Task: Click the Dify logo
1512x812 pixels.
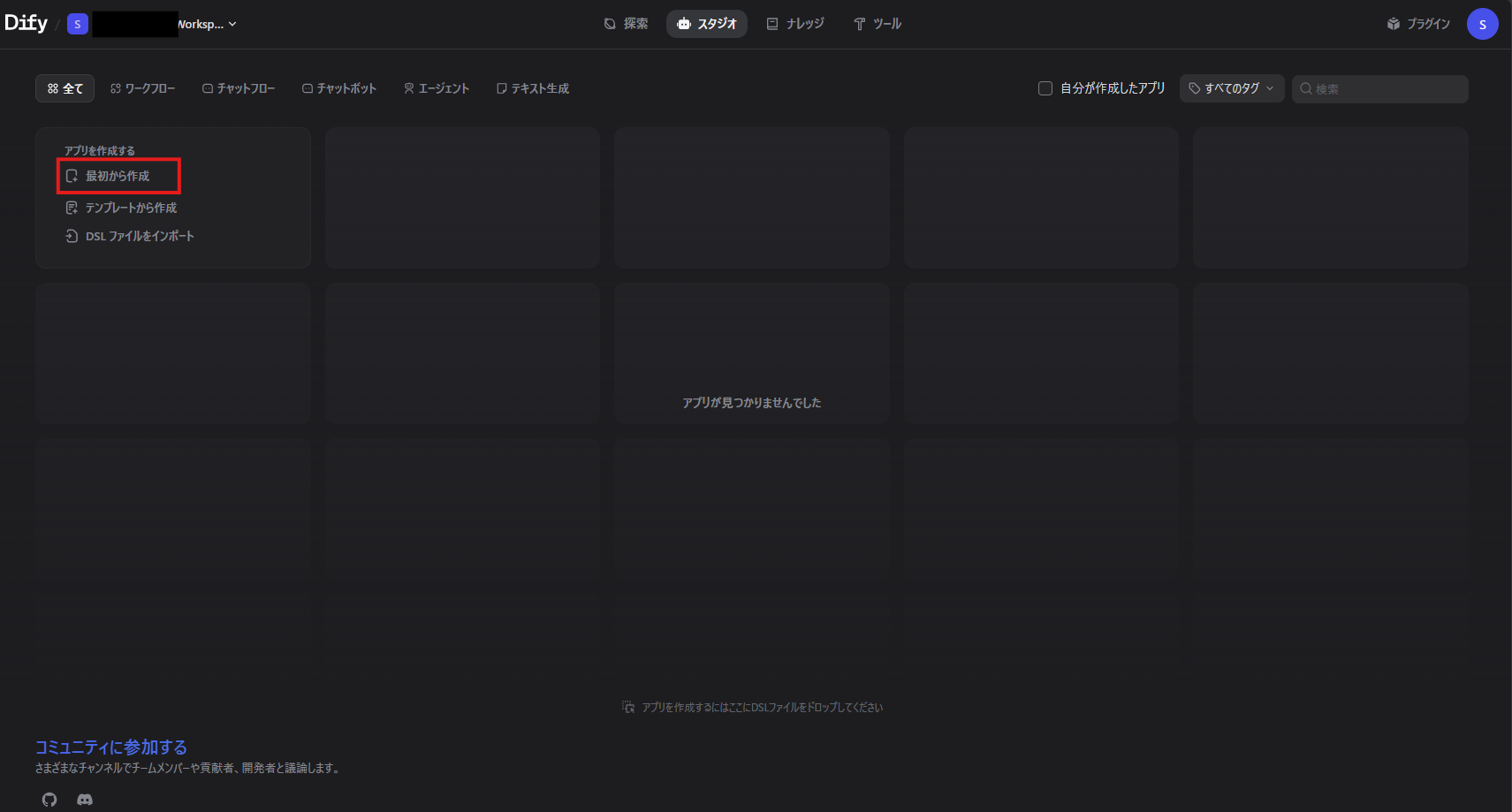Action: pos(26,23)
